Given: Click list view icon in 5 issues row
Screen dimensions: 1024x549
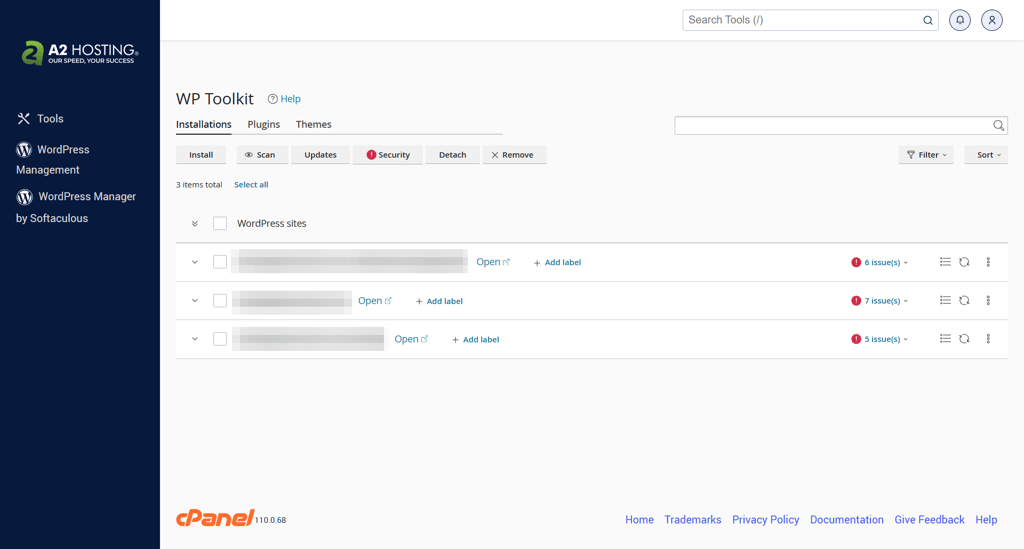Looking at the screenshot, I should tap(945, 338).
